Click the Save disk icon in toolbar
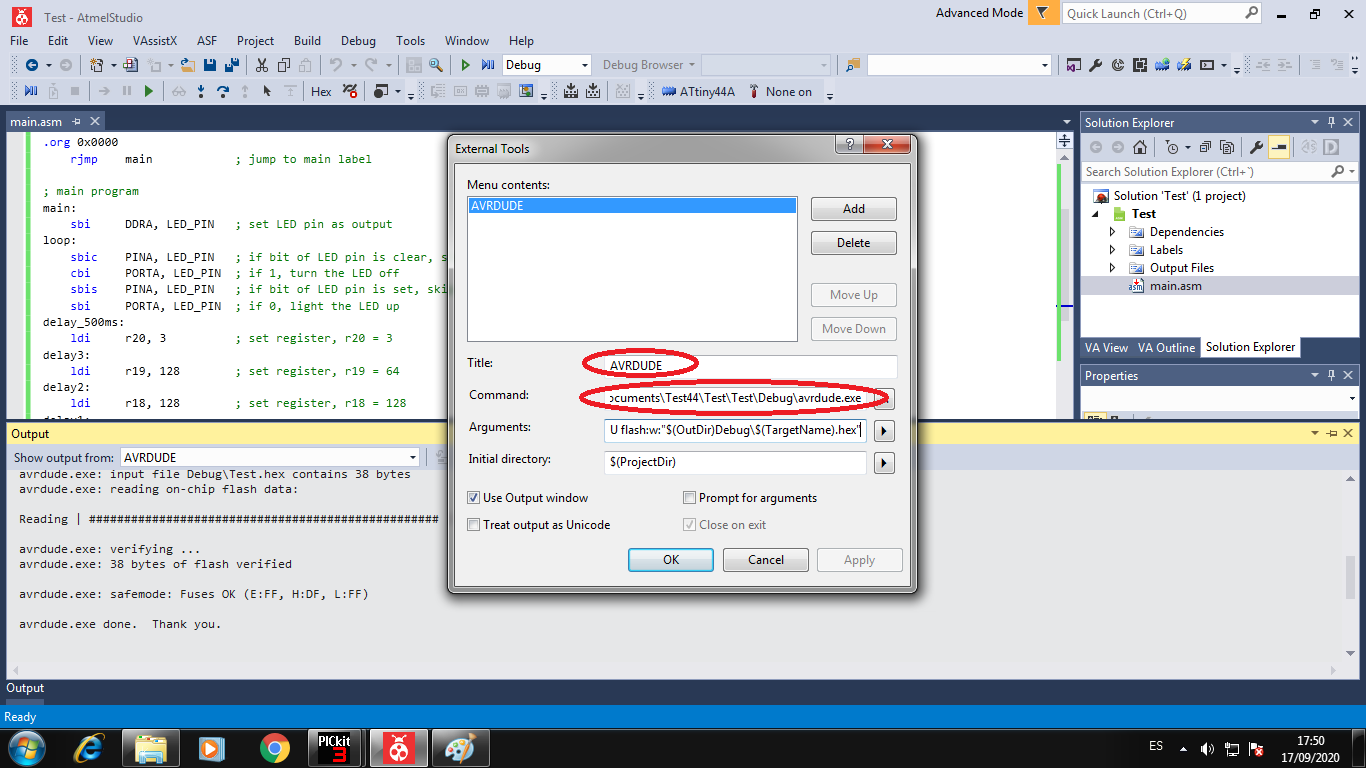This screenshot has height=768, width=1366. [x=210, y=65]
